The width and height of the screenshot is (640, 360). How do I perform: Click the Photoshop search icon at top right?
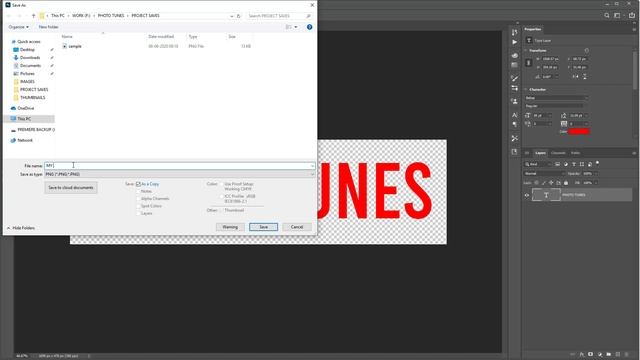(x=607, y=16)
